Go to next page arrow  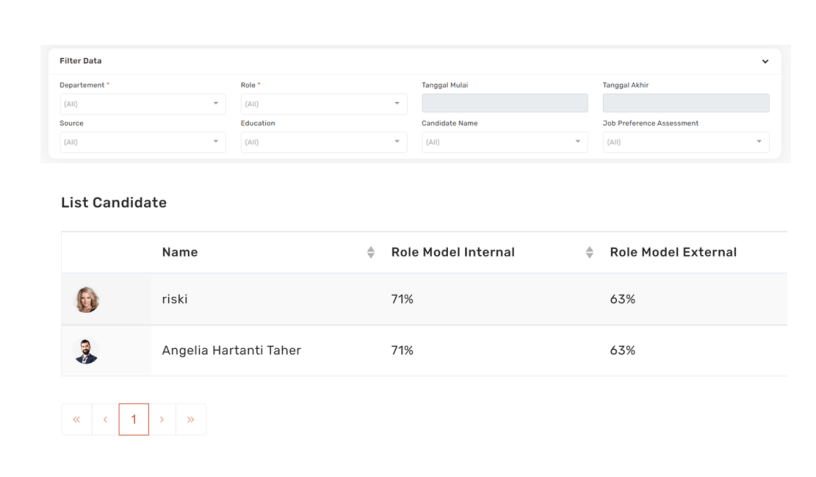[x=162, y=420]
